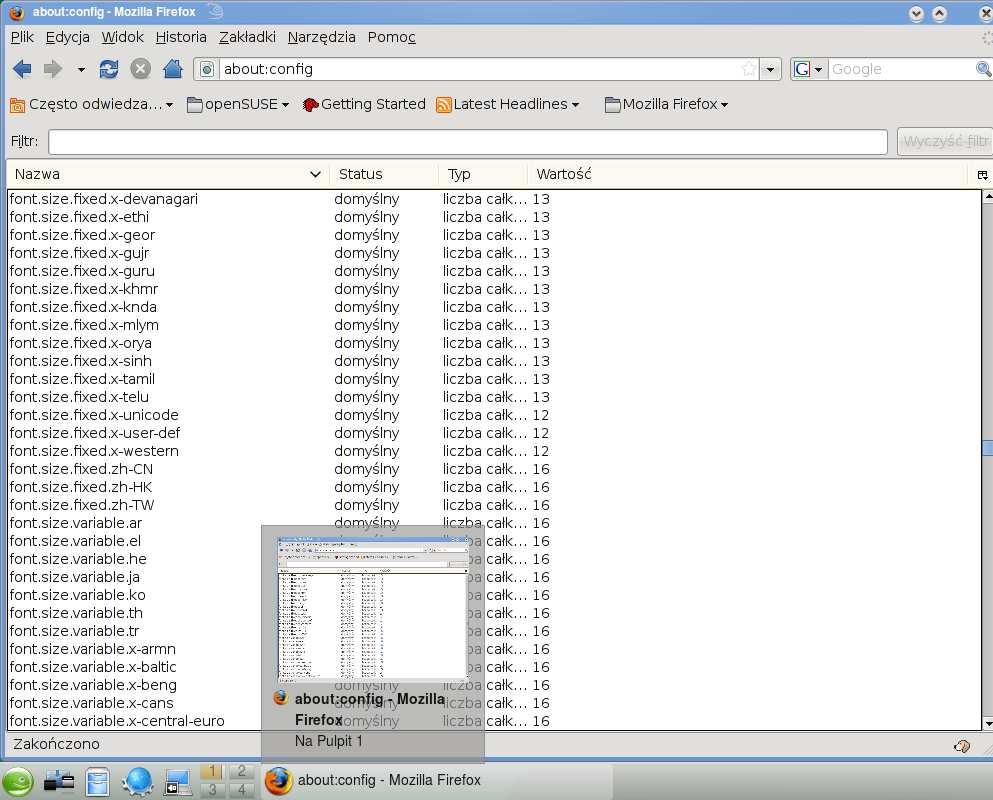Click in the Filtr text field

point(468,142)
